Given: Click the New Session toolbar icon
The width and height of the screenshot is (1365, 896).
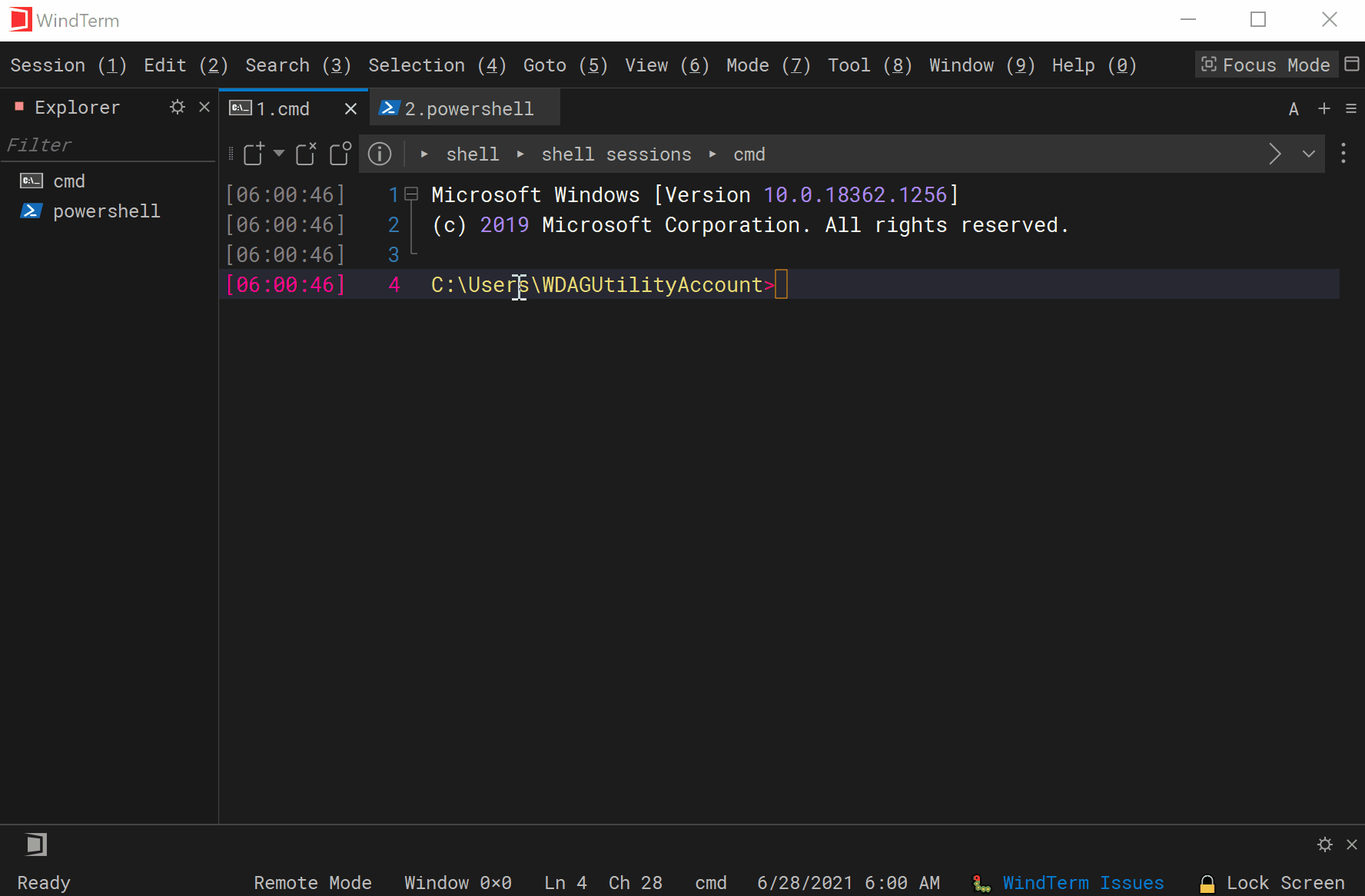Looking at the screenshot, I should tap(254, 154).
